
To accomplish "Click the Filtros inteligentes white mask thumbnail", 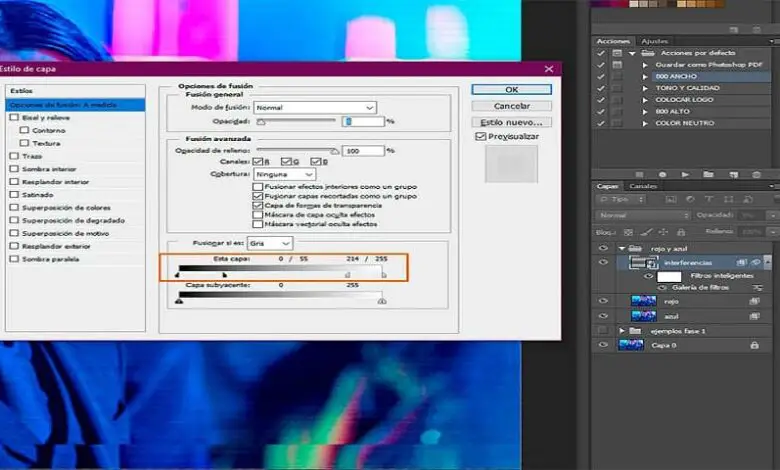I will coord(669,277).
